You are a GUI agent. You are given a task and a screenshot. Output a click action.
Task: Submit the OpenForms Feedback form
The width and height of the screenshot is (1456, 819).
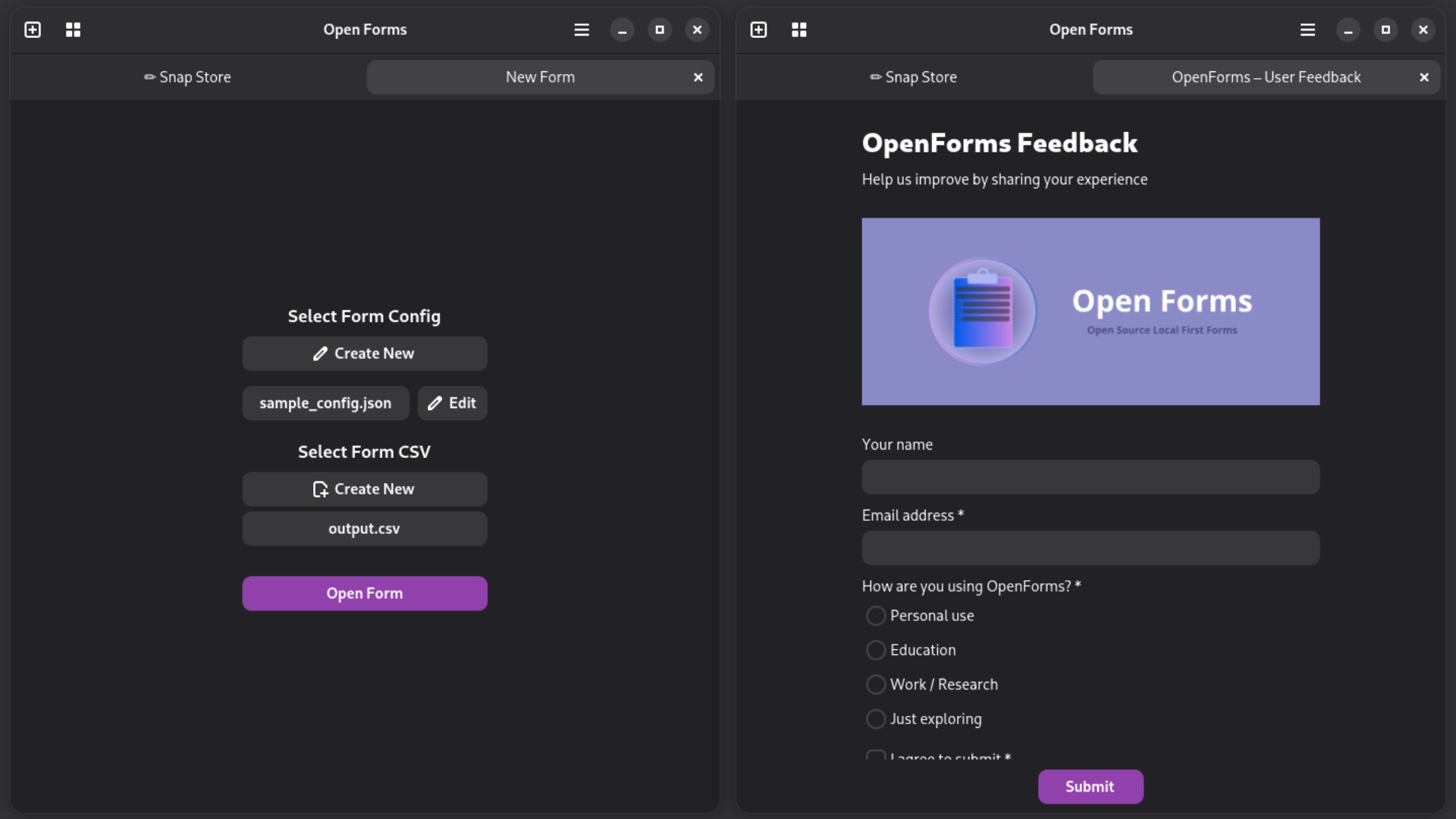point(1090,786)
